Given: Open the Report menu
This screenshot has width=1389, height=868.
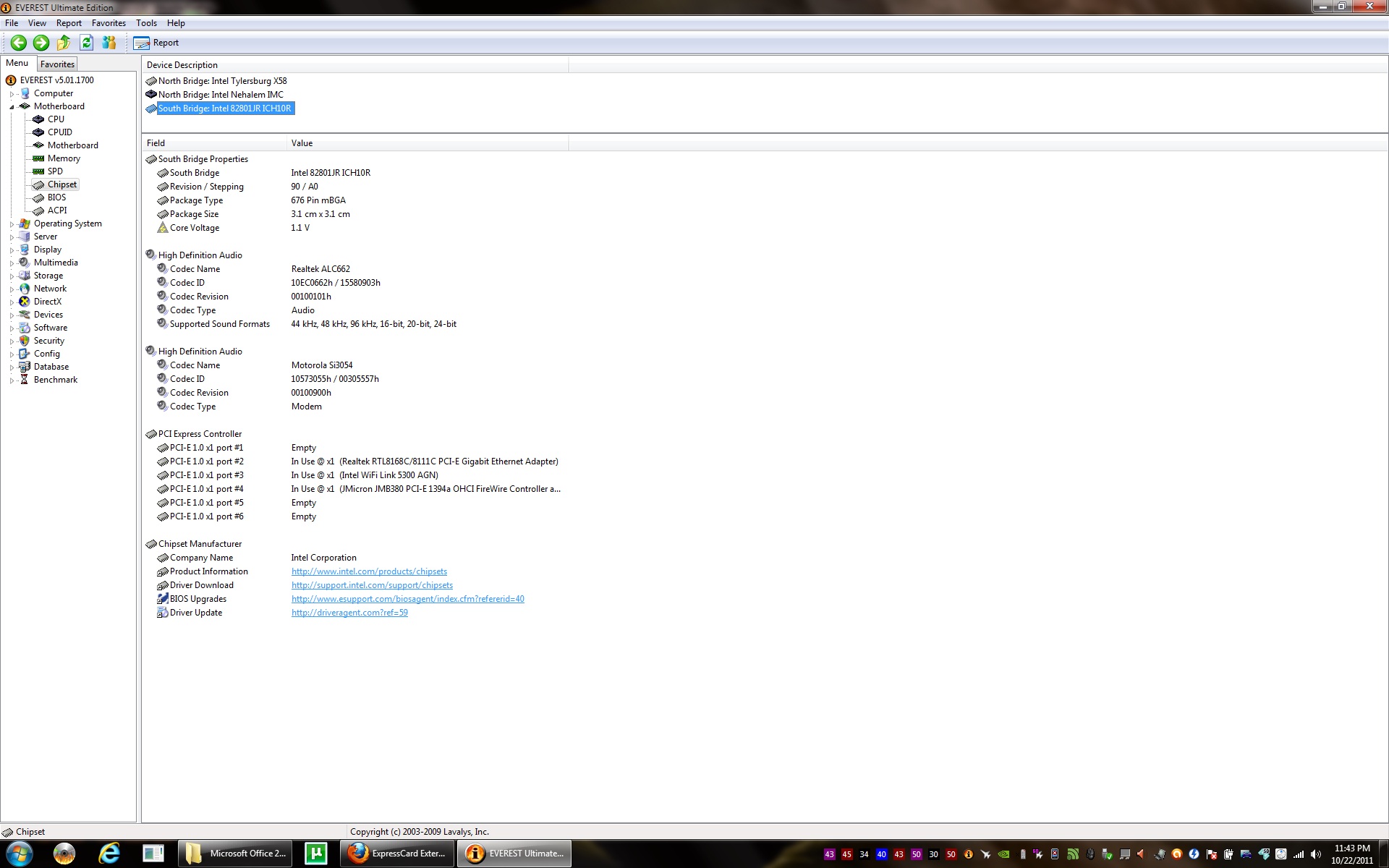Looking at the screenshot, I should 69,23.
